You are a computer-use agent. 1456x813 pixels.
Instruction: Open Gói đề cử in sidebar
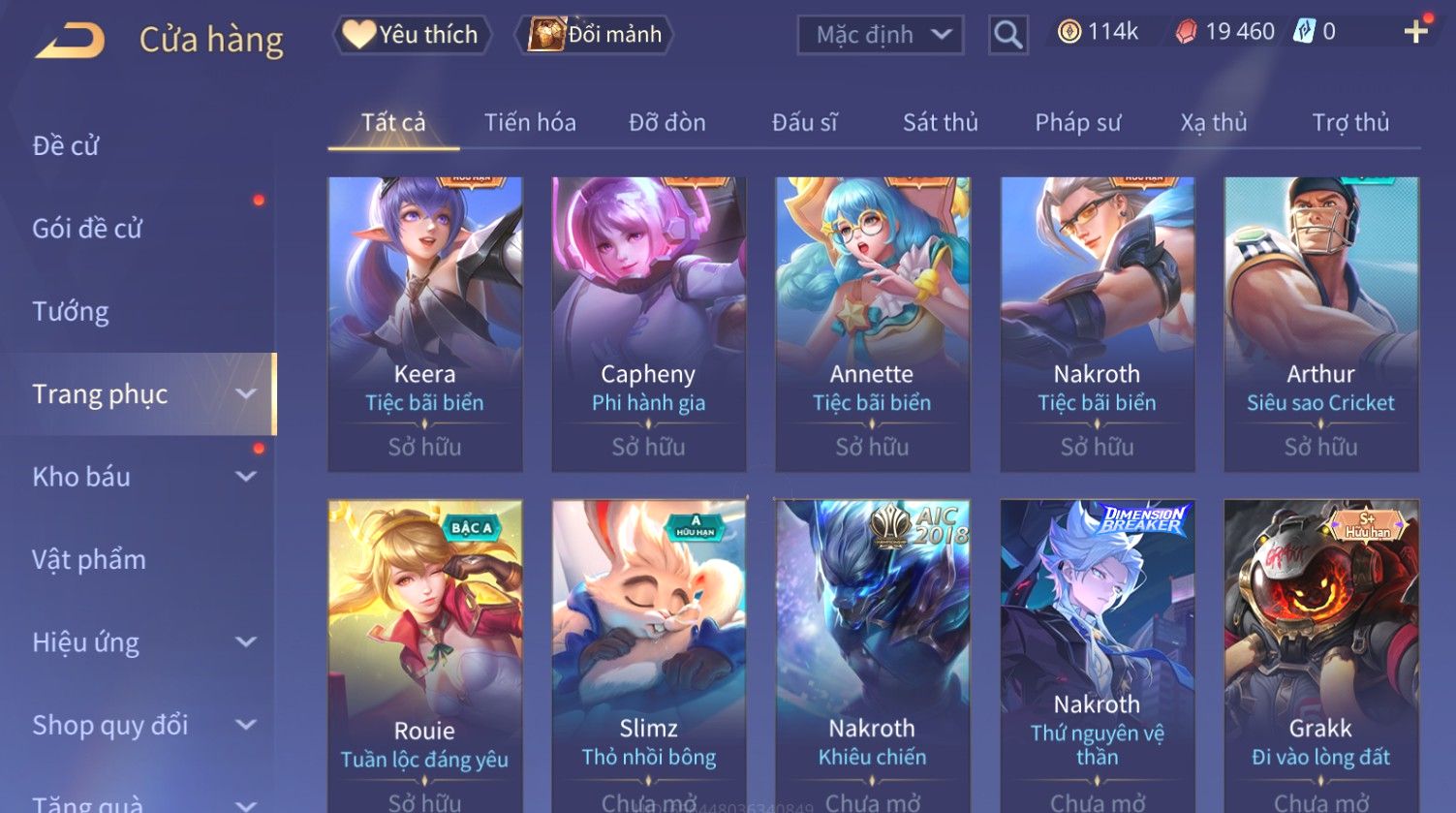87,229
